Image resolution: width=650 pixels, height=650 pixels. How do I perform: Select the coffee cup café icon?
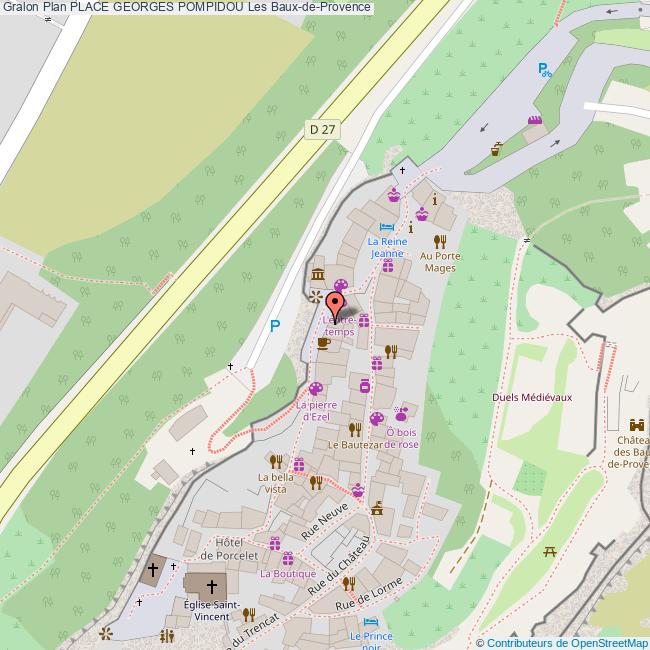pos(323,343)
